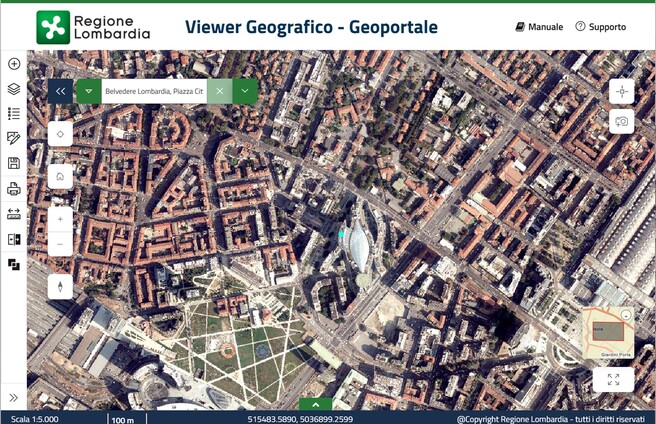Image resolution: width=656 pixels, height=424 pixels.
Task: Take a map snapshot with camera button
Action: click(x=622, y=121)
